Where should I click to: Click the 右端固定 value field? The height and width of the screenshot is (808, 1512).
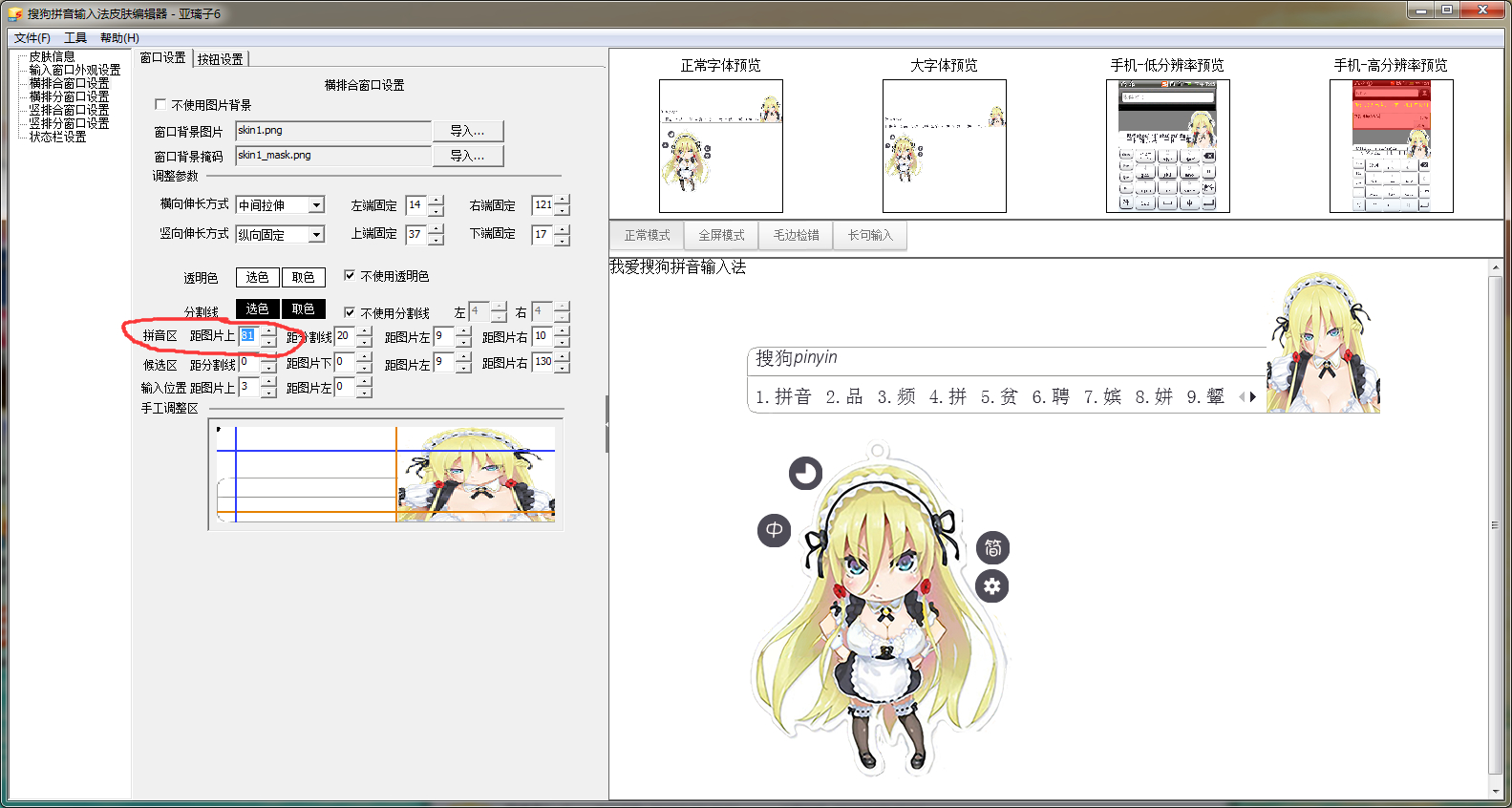pyautogui.click(x=543, y=205)
